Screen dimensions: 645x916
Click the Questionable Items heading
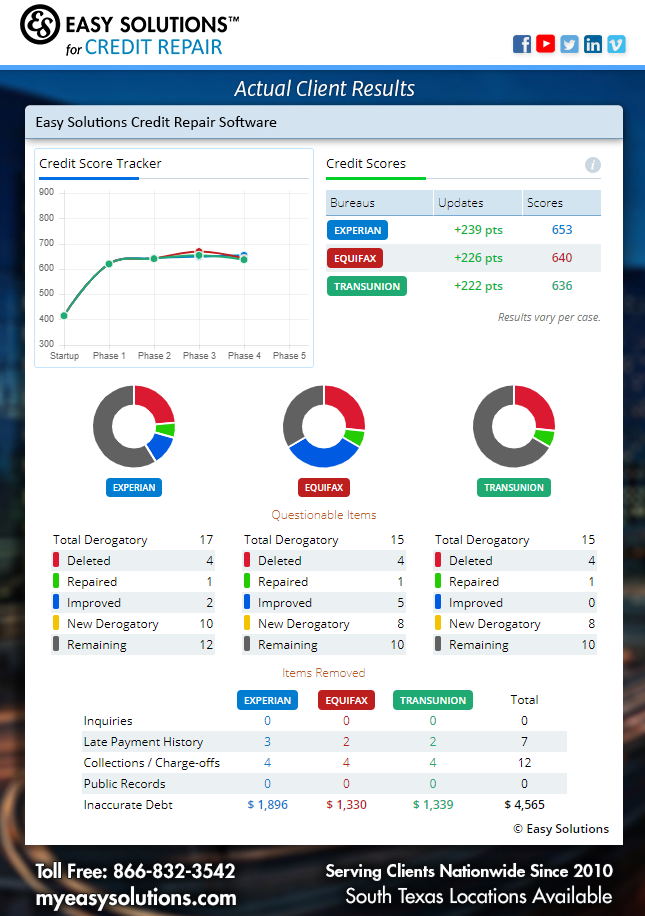[x=324, y=515]
